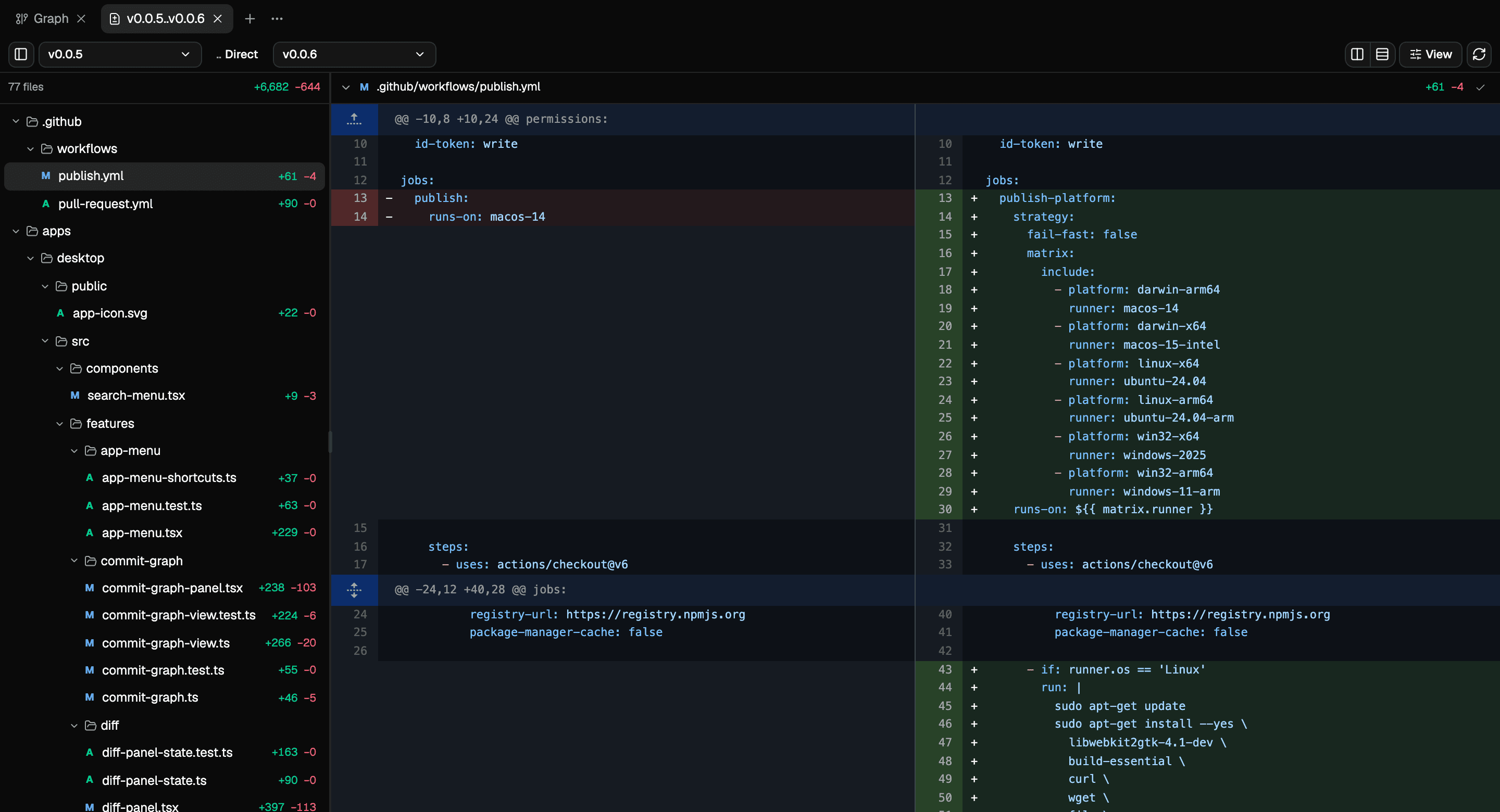Image resolution: width=1500 pixels, height=812 pixels.
Task: Open a new tab with plus icon
Action: tap(250, 19)
